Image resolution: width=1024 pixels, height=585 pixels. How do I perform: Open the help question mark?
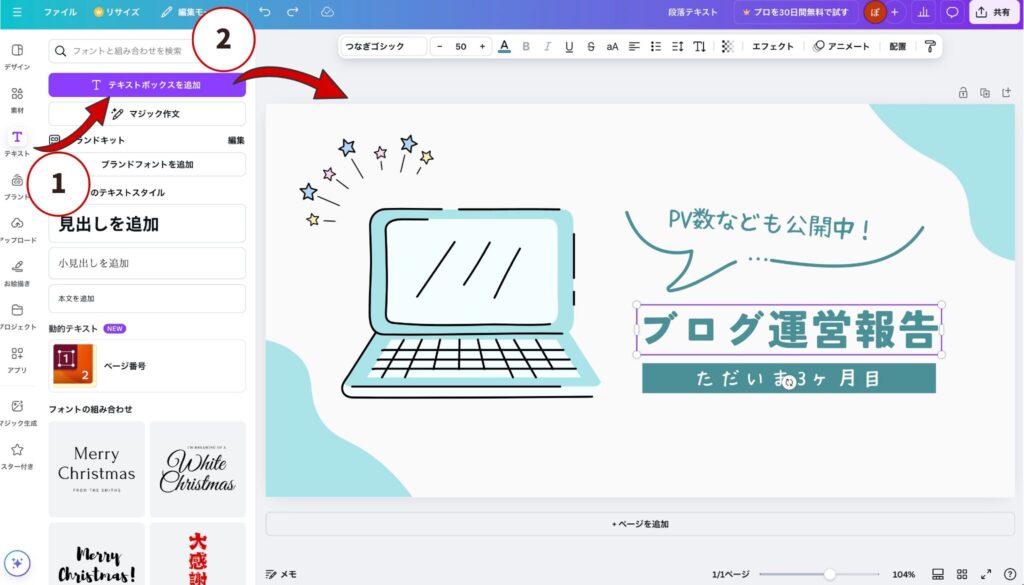pyautogui.click(x=1010, y=575)
